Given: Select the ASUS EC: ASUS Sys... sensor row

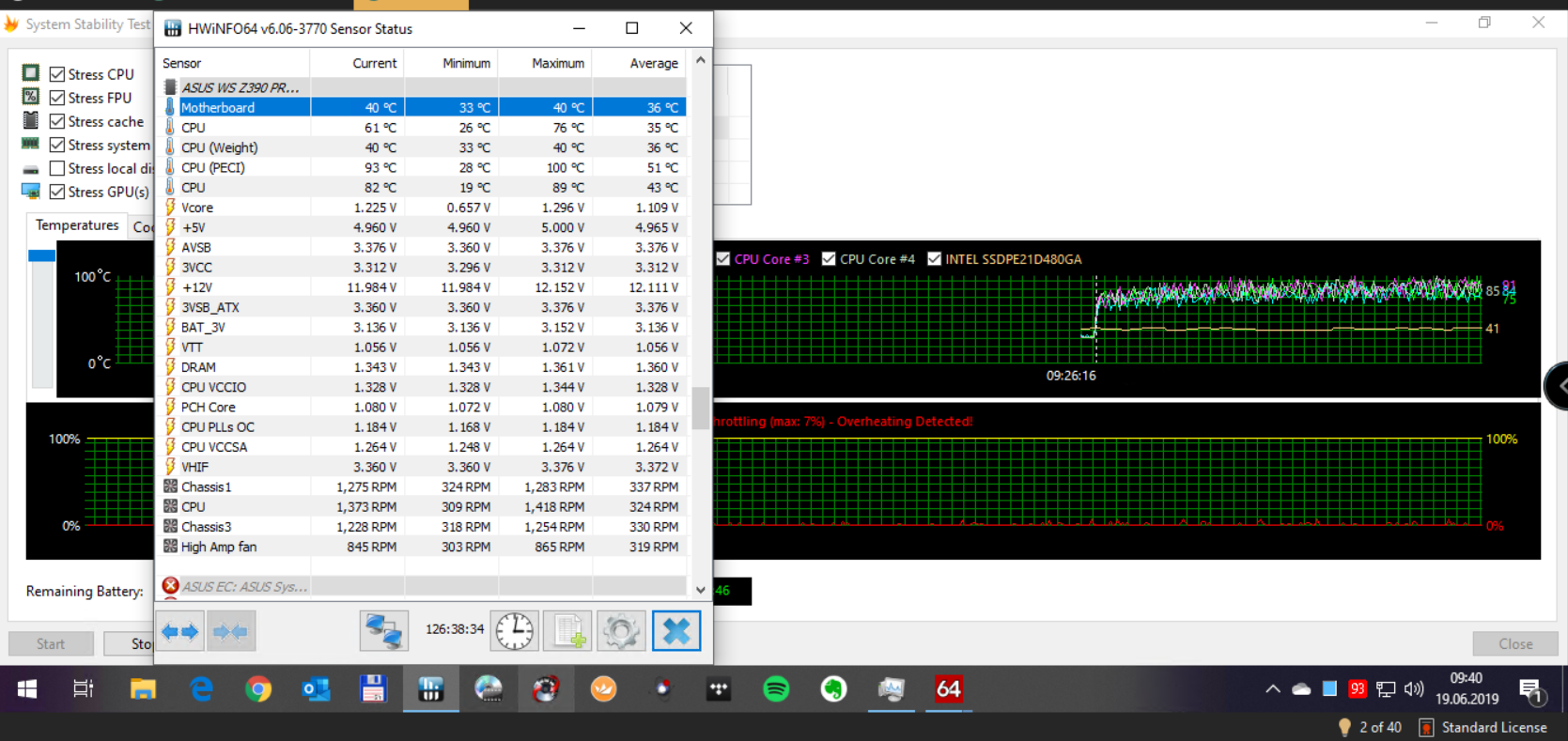Looking at the screenshot, I should pyautogui.click(x=423, y=587).
